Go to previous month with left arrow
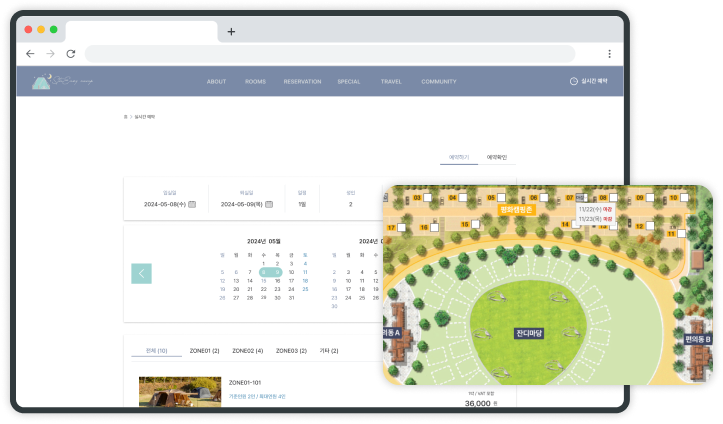 pyautogui.click(x=141, y=273)
